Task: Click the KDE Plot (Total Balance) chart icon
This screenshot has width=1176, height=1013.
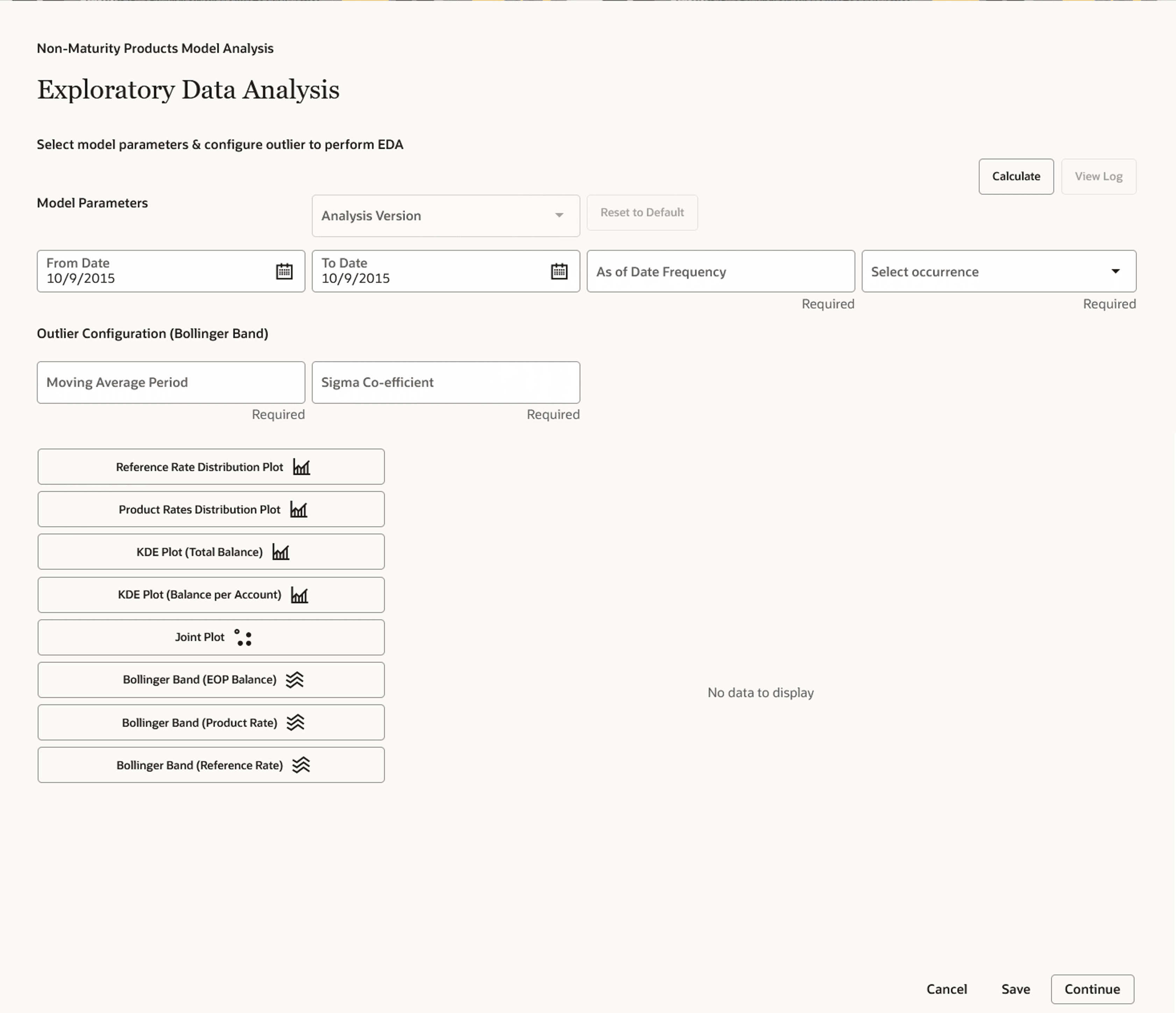Action: (x=281, y=551)
